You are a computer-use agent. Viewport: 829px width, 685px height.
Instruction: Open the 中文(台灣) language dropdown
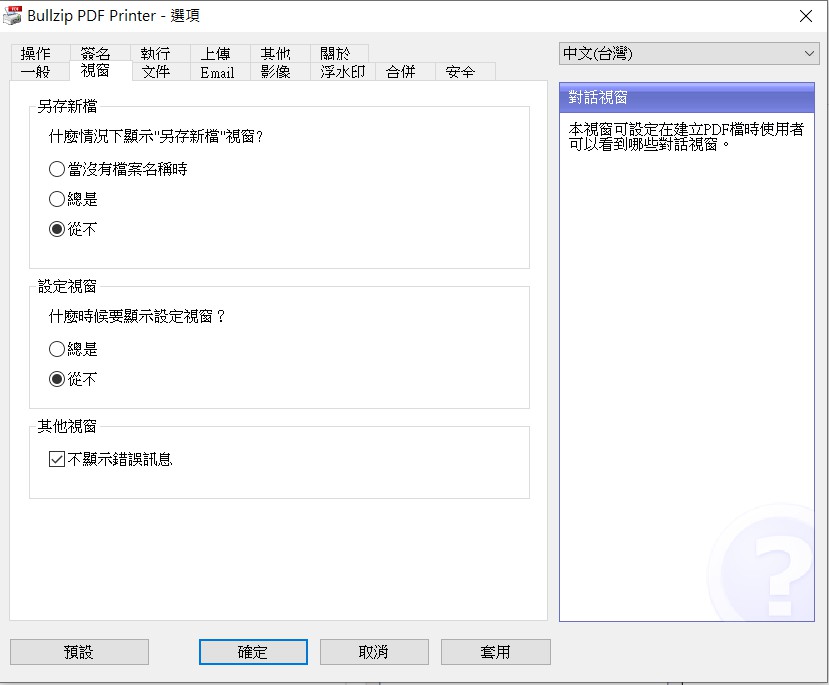pyautogui.click(x=689, y=53)
